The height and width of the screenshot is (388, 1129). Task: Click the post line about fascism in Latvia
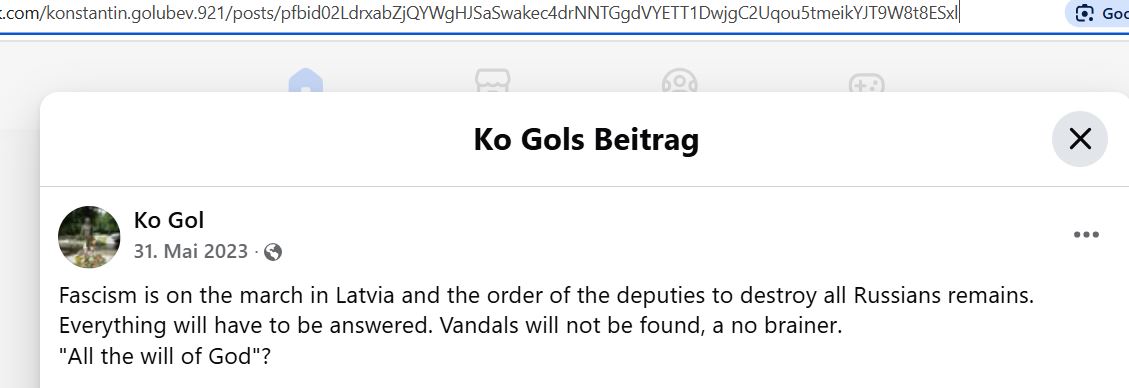click(x=546, y=297)
